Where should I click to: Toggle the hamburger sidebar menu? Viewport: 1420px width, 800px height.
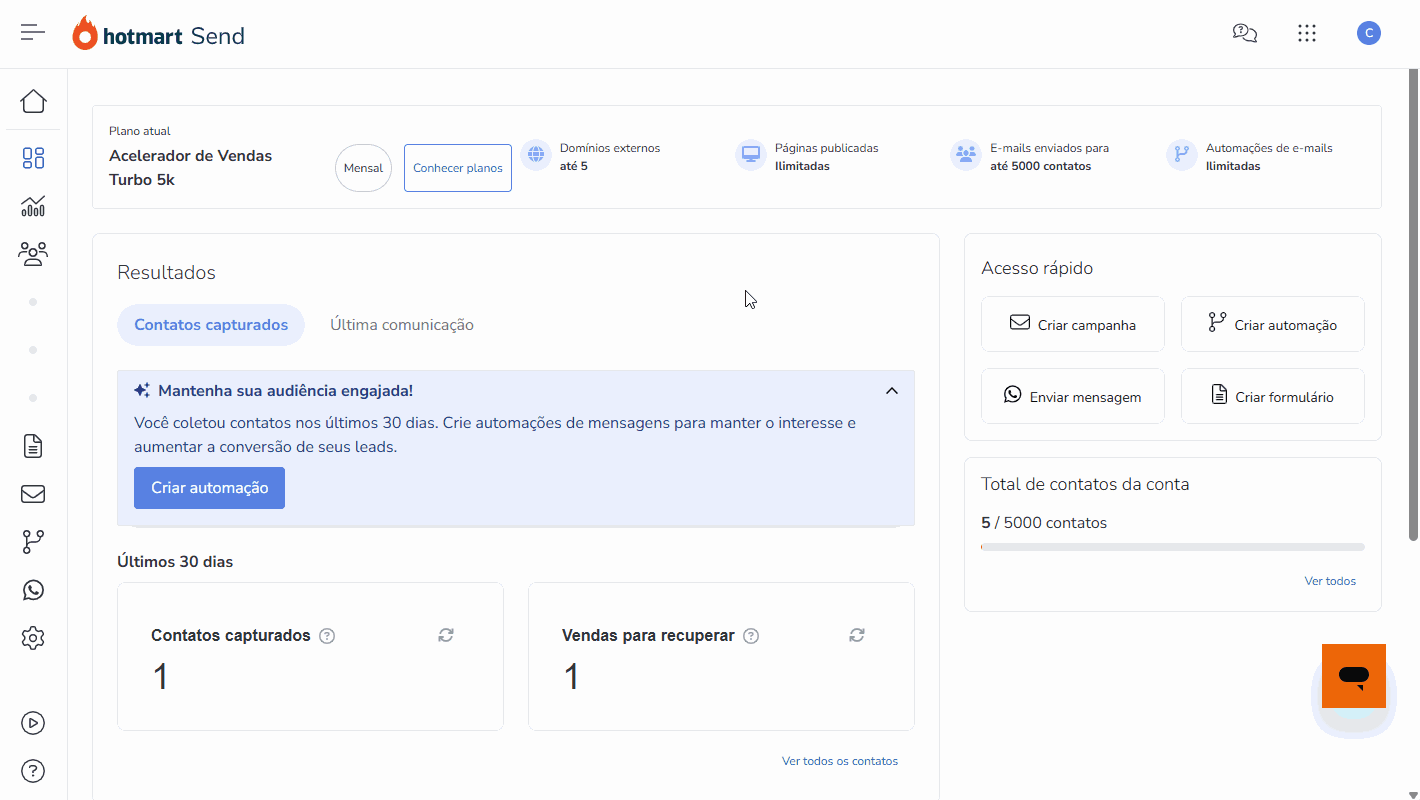tap(33, 33)
